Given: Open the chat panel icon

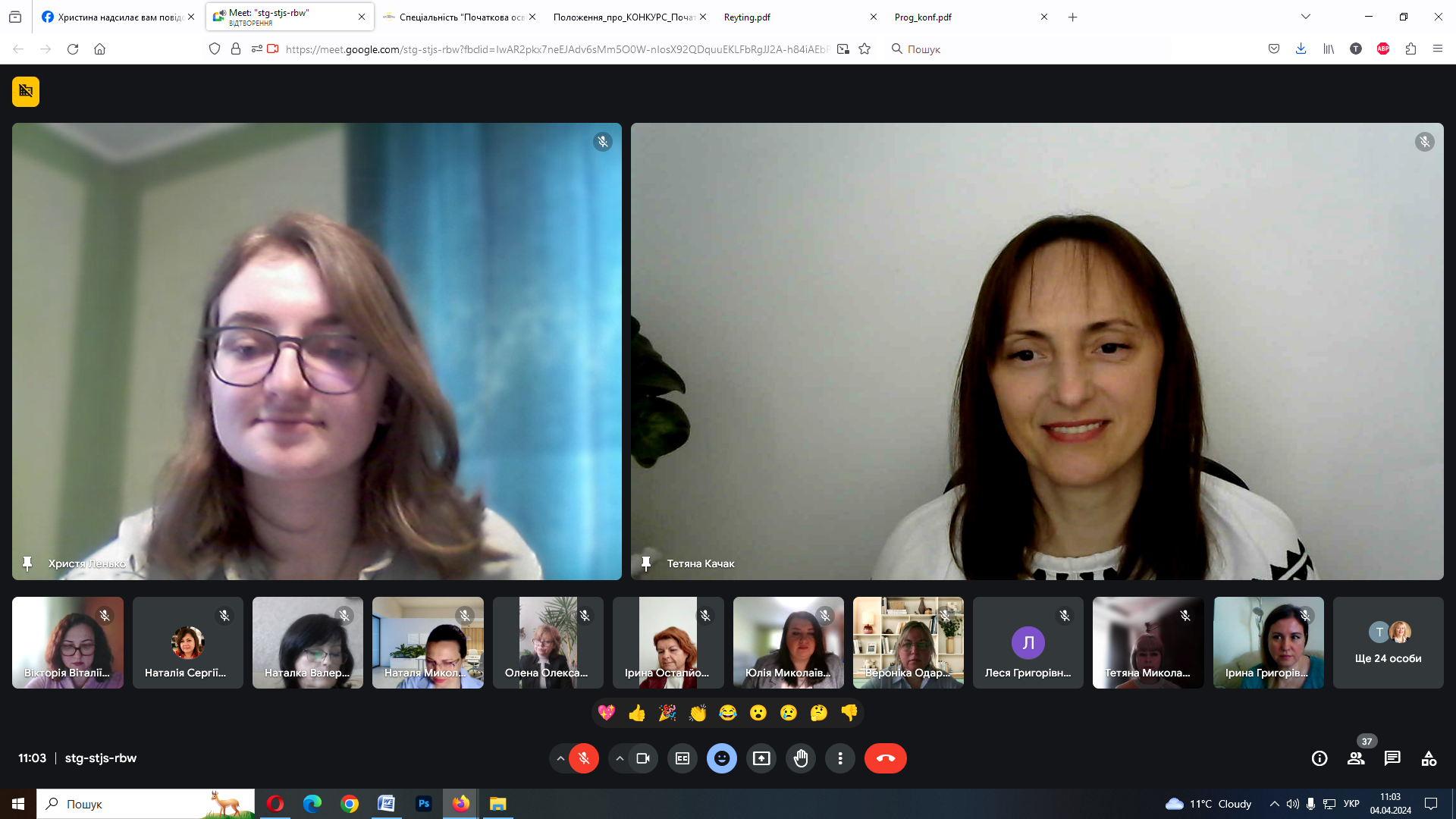Looking at the screenshot, I should click(1392, 758).
